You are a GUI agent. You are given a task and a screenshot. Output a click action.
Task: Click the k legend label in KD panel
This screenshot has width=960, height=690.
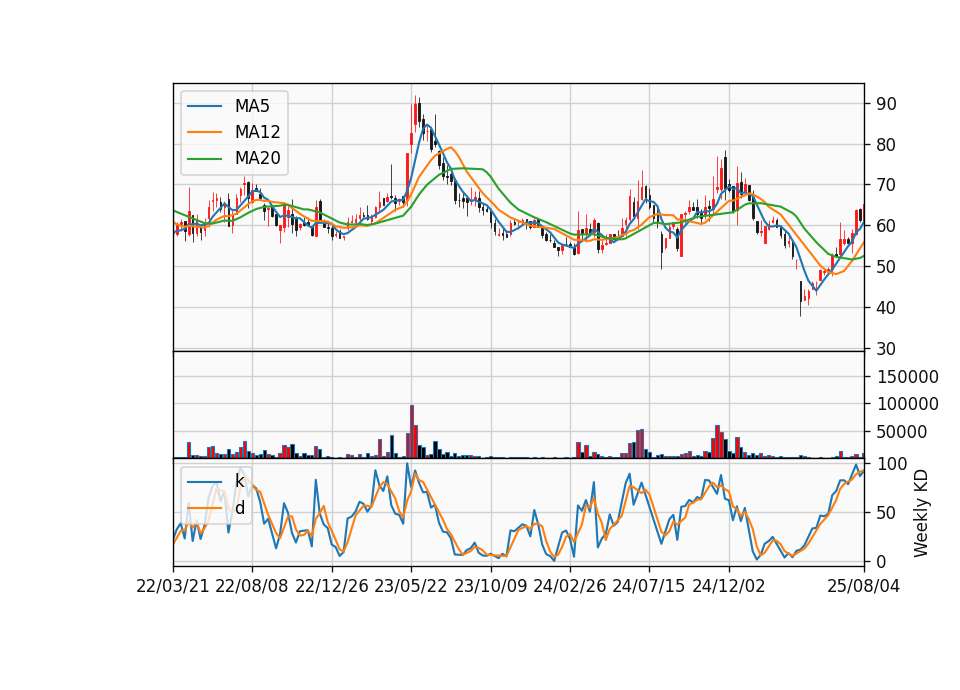click(239, 481)
